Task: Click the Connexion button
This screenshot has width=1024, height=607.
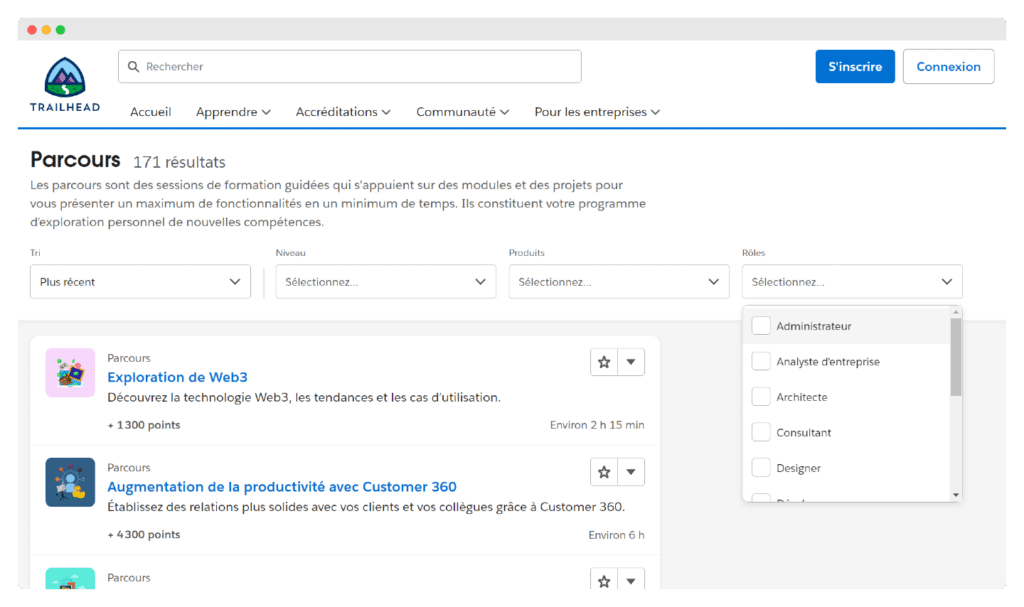Action: [948, 67]
